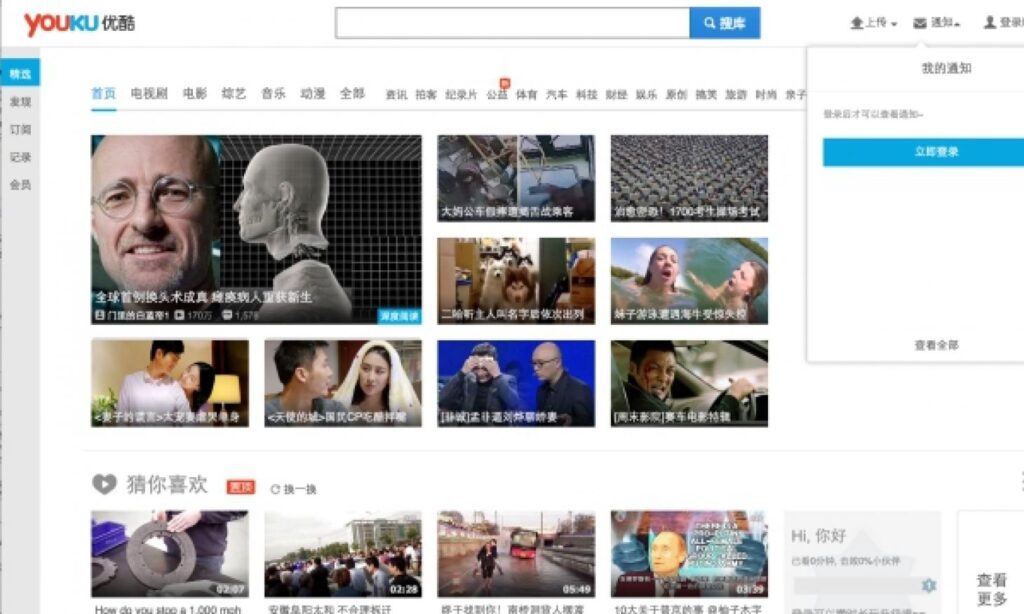Go to the 搞笑 channel link
This screenshot has height=614, width=1024.
pyautogui.click(x=707, y=95)
